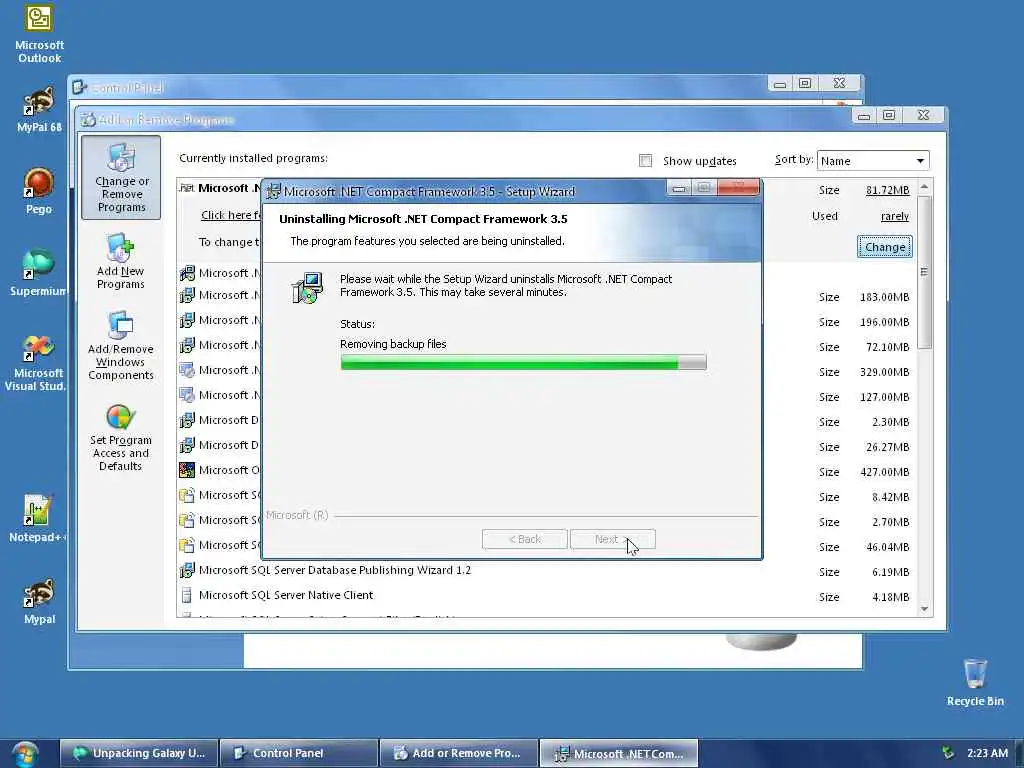Select Change or Remove Programs sidebar icon
Screen dimensions: 1024x768
121,178
